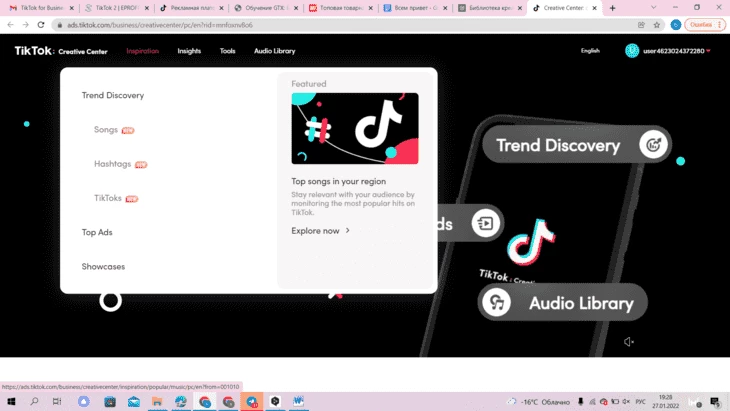The width and height of the screenshot is (730, 411).
Task: Click the Trend Discovery pill on the phone
Action: 576,145
